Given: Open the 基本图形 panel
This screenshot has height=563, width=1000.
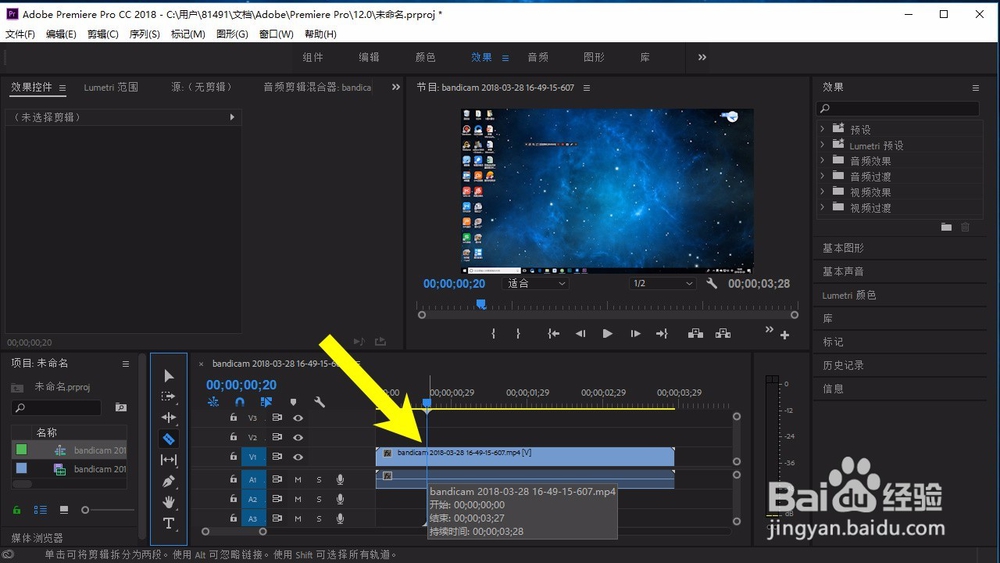Looking at the screenshot, I should point(843,248).
